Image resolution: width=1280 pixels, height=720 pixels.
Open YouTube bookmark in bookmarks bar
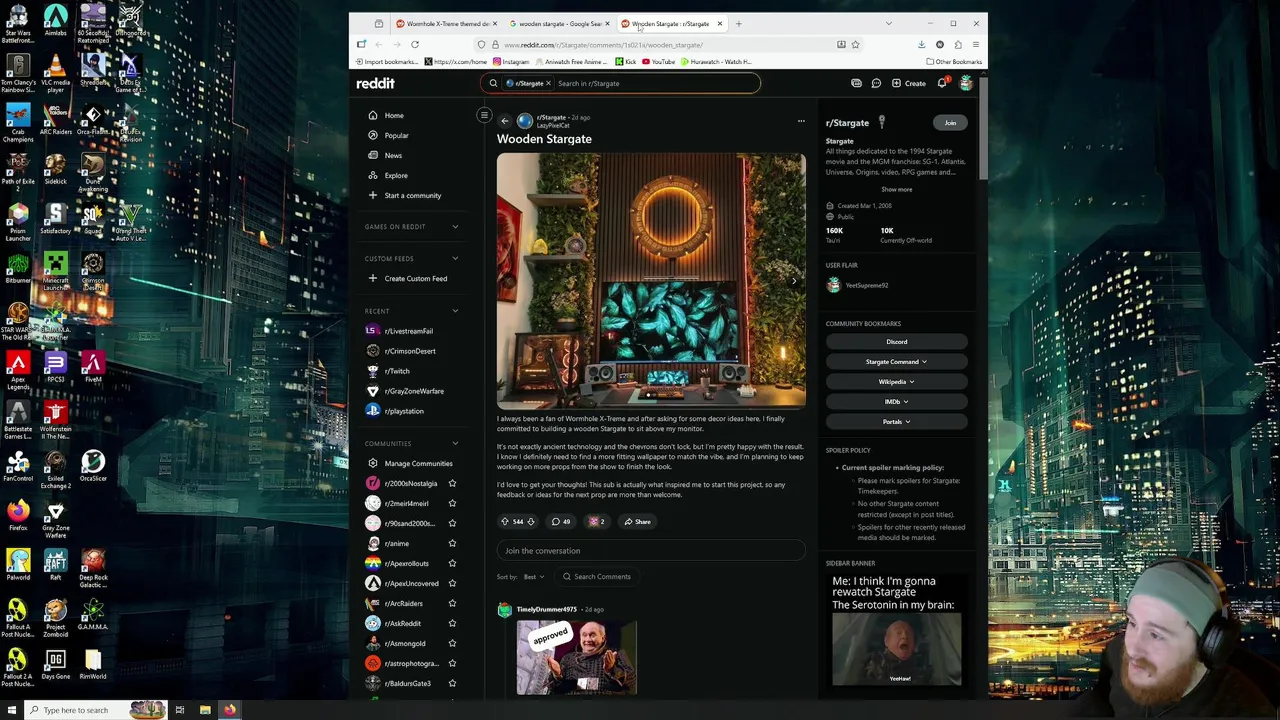pyautogui.click(x=658, y=62)
